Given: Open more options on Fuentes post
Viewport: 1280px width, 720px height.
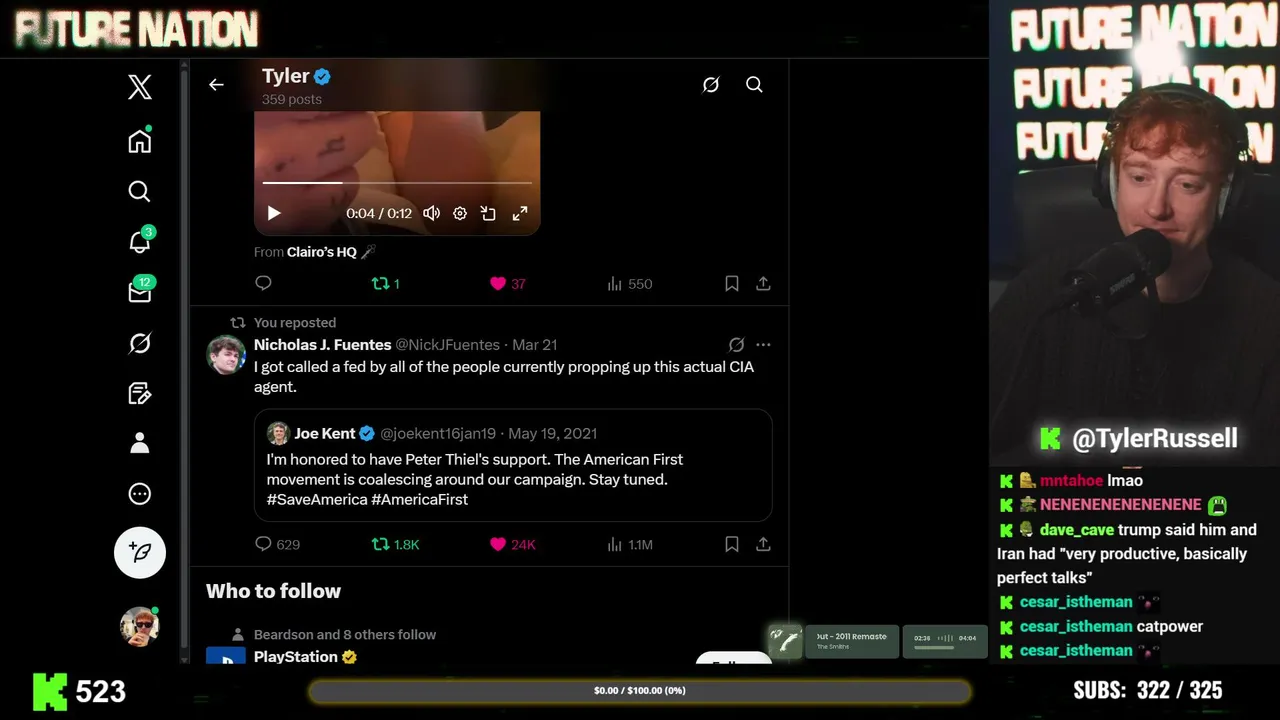Looking at the screenshot, I should (764, 344).
